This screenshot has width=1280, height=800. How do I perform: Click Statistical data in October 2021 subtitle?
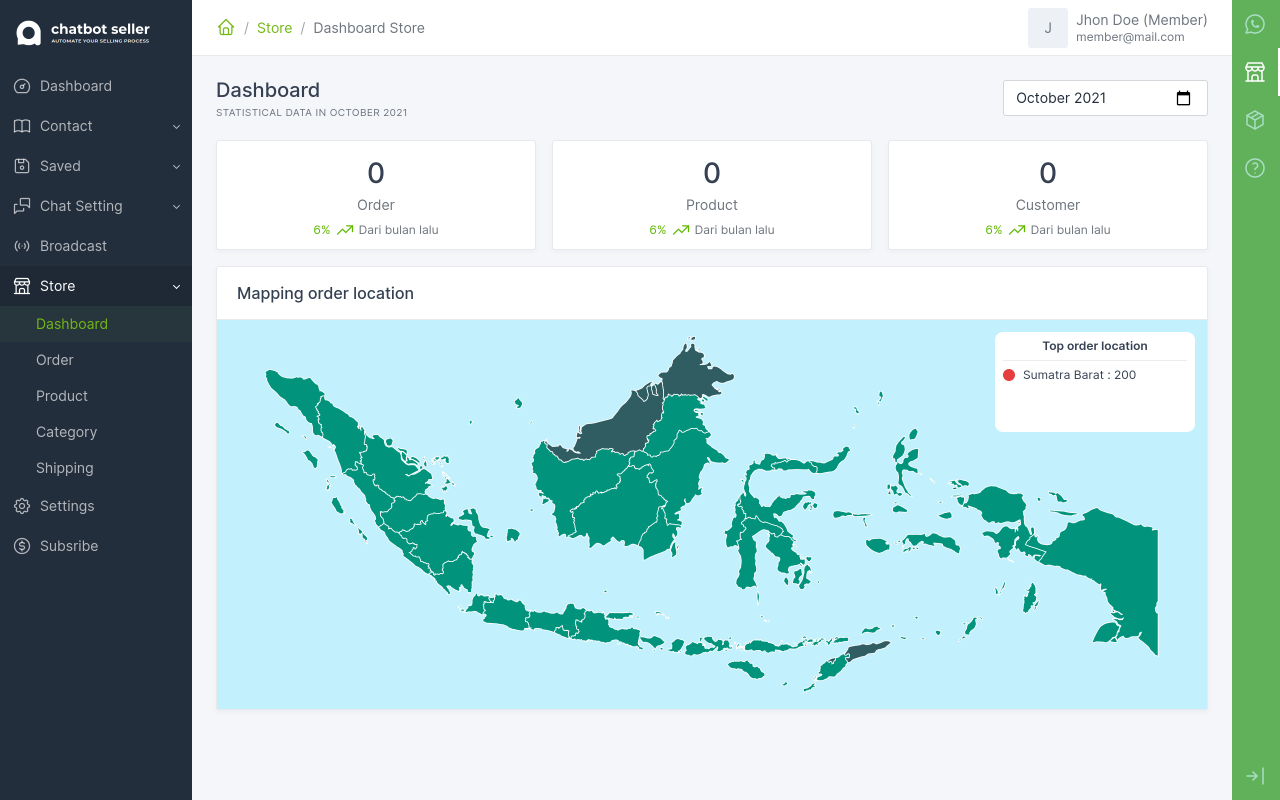pyautogui.click(x=312, y=113)
